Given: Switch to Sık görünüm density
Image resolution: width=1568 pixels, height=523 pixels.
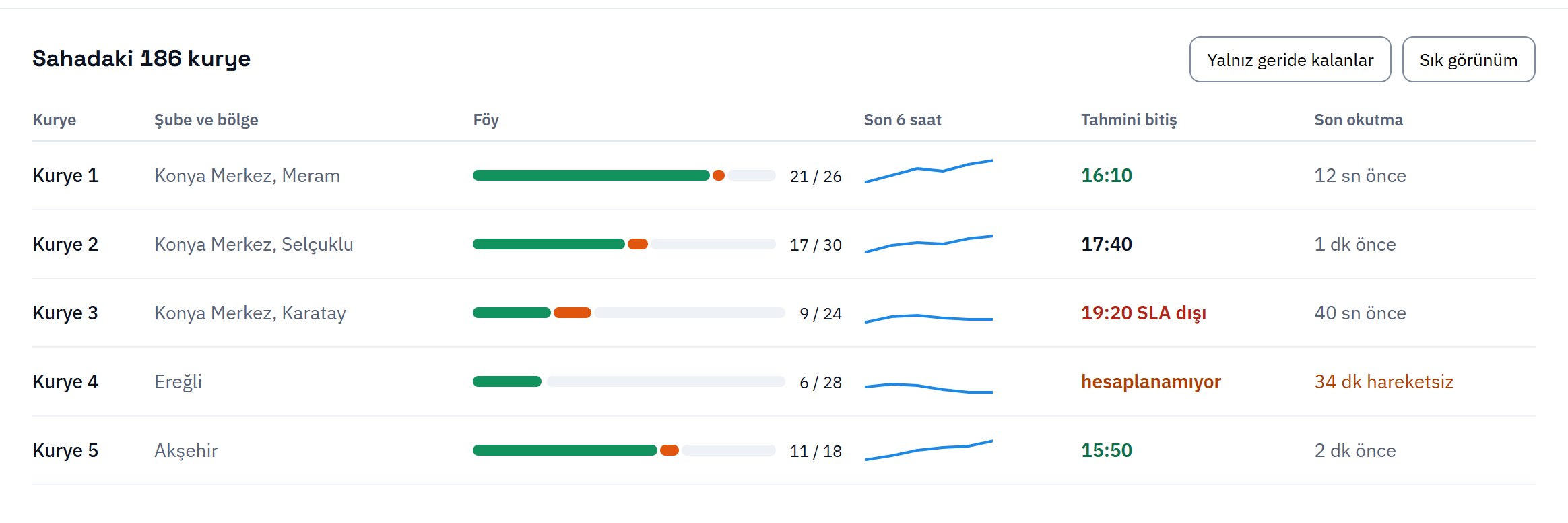Looking at the screenshot, I should 1468,59.
